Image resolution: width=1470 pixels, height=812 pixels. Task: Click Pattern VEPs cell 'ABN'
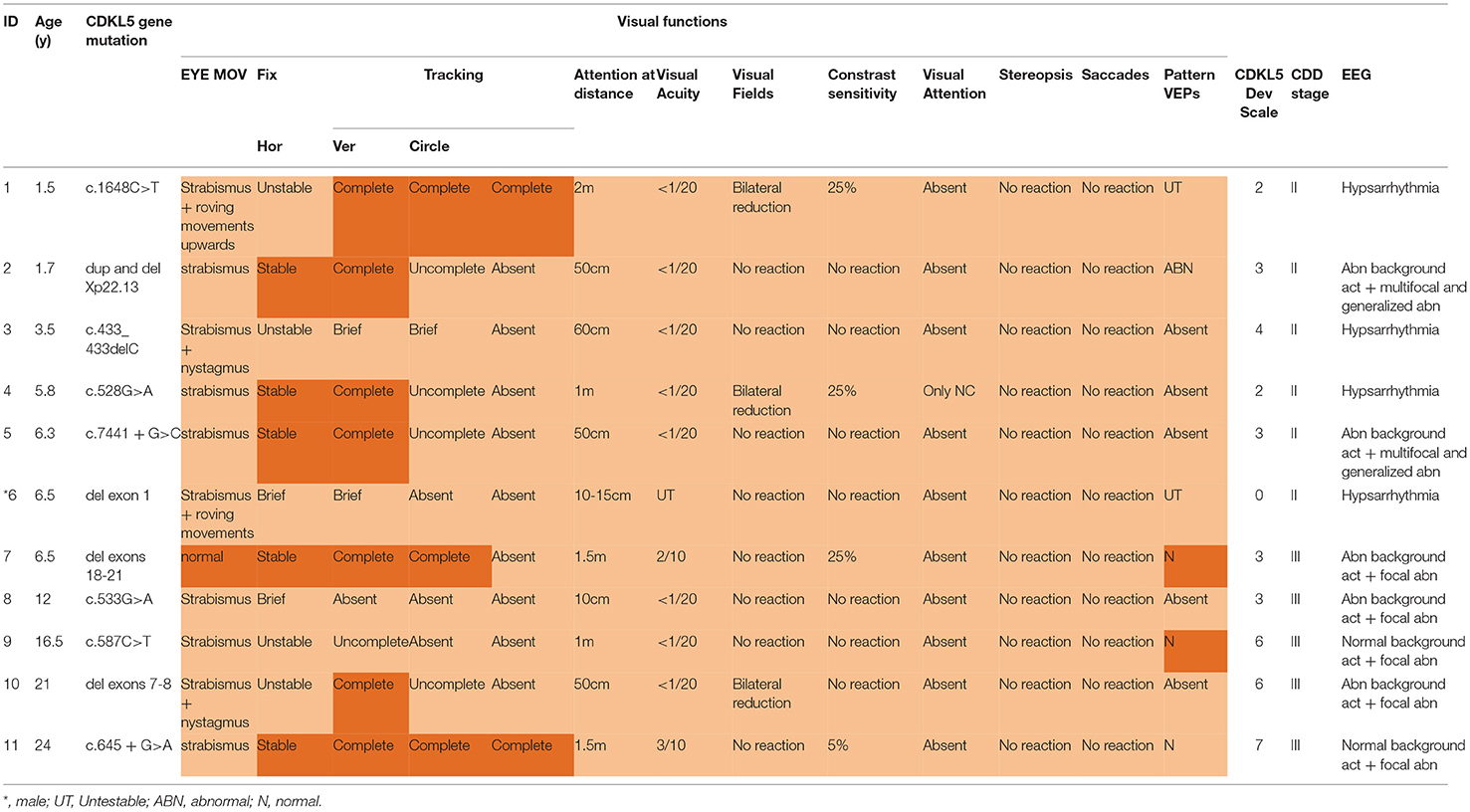(x=1178, y=269)
